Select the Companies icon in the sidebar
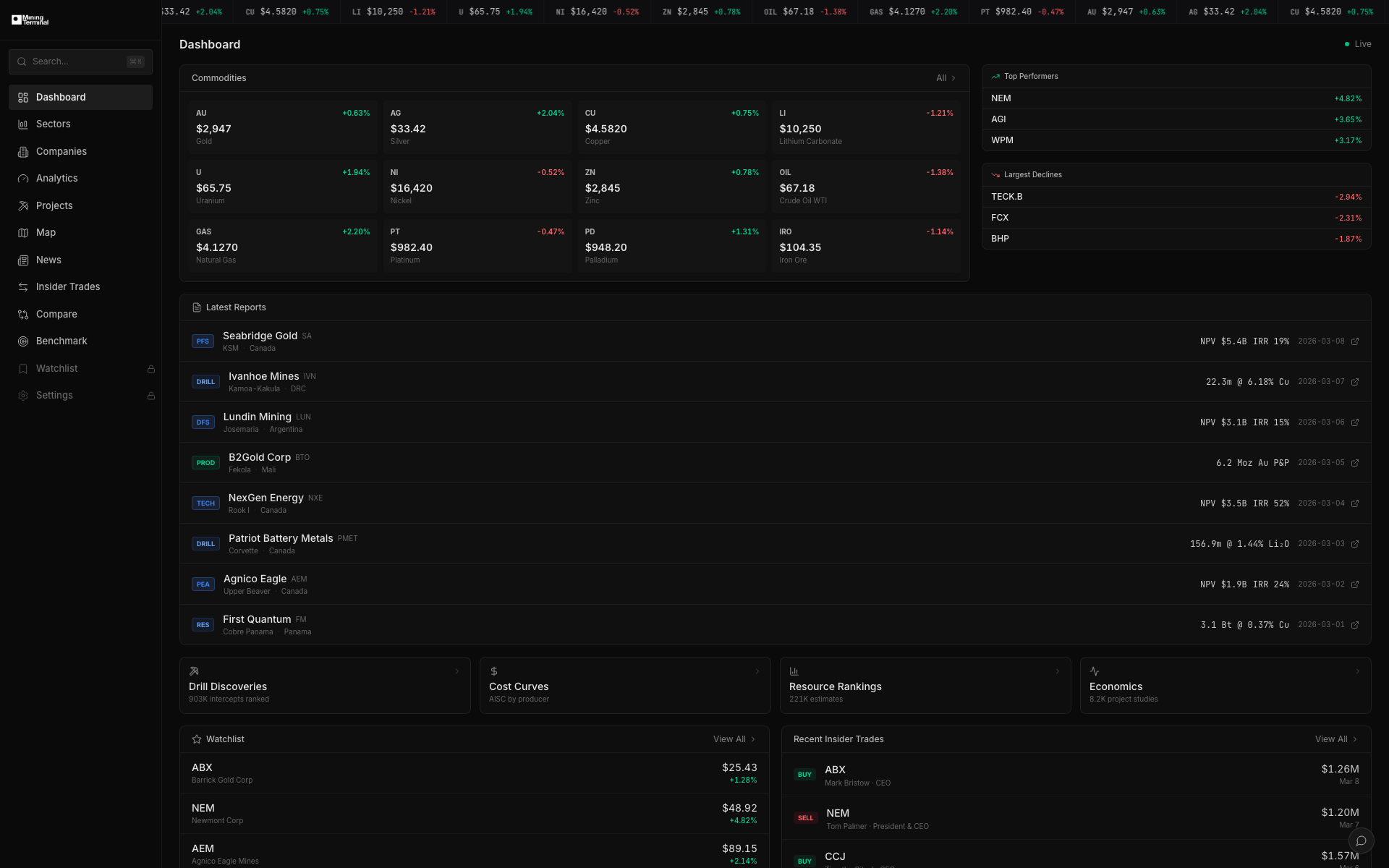Image resolution: width=1389 pixels, height=868 pixels. (x=23, y=151)
